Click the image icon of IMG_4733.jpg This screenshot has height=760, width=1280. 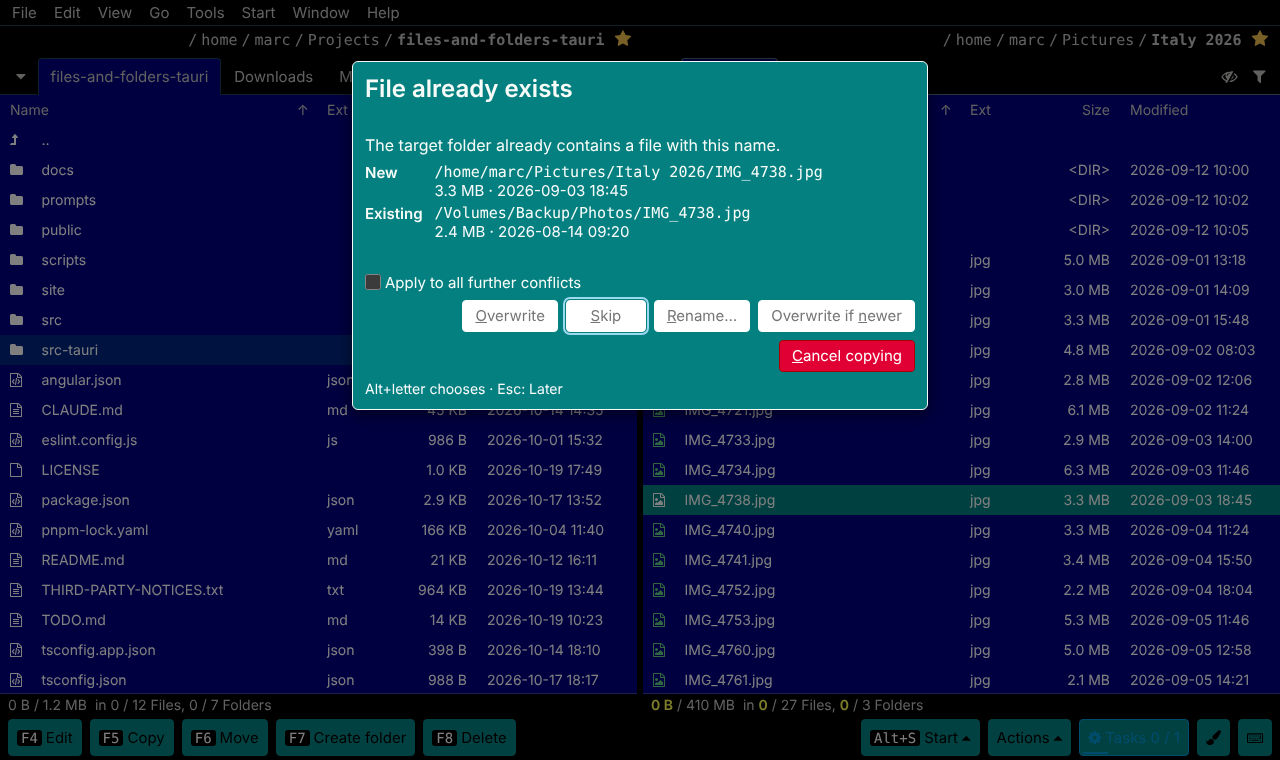(x=659, y=440)
